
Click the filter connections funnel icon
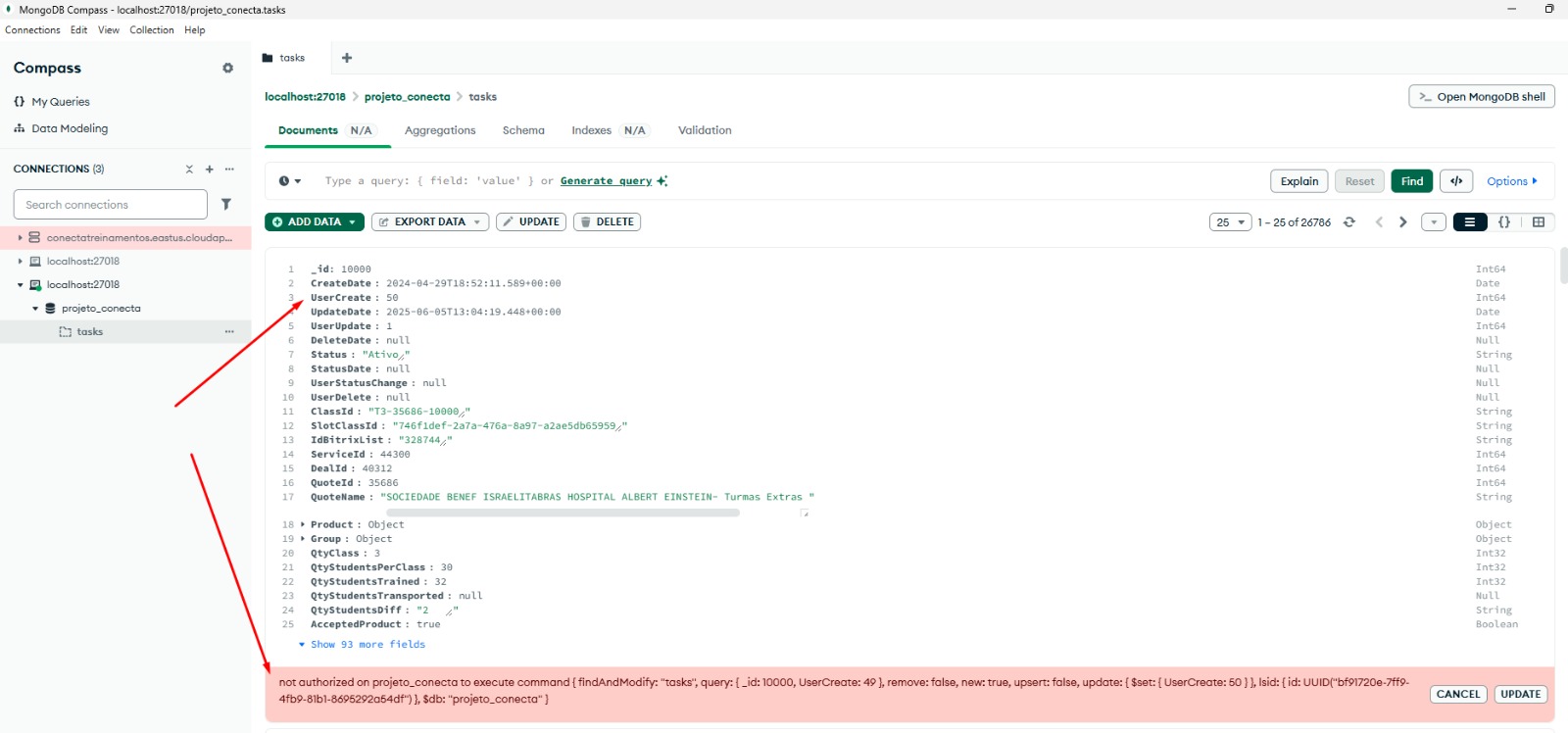(226, 205)
